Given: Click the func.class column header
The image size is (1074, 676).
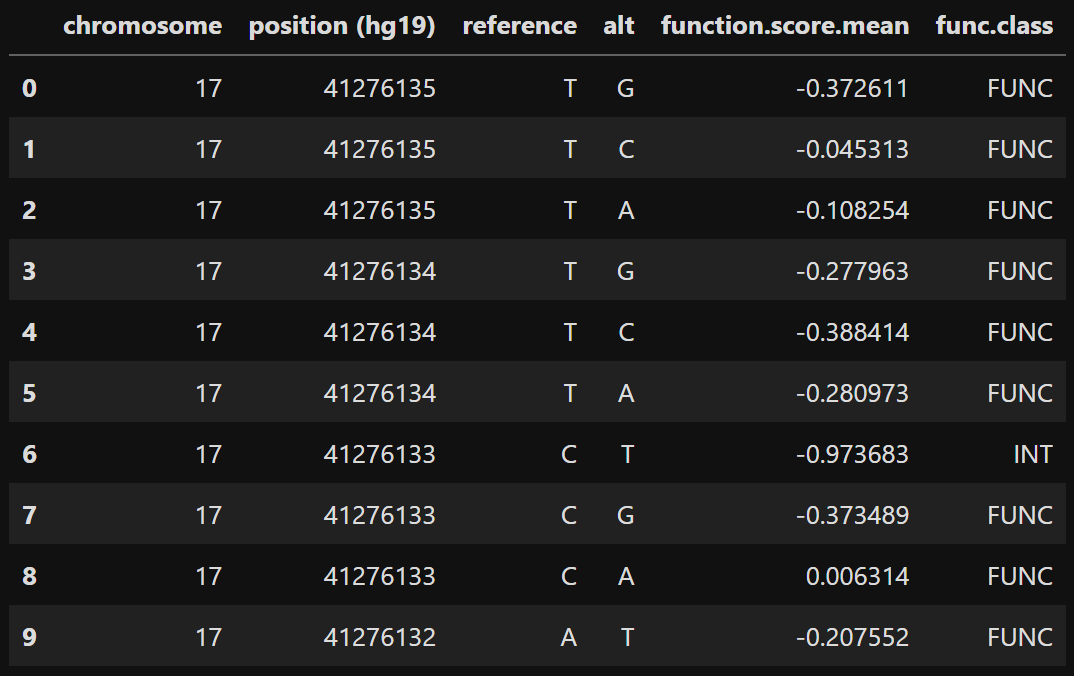Looking at the screenshot, I should [x=994, y=26].
